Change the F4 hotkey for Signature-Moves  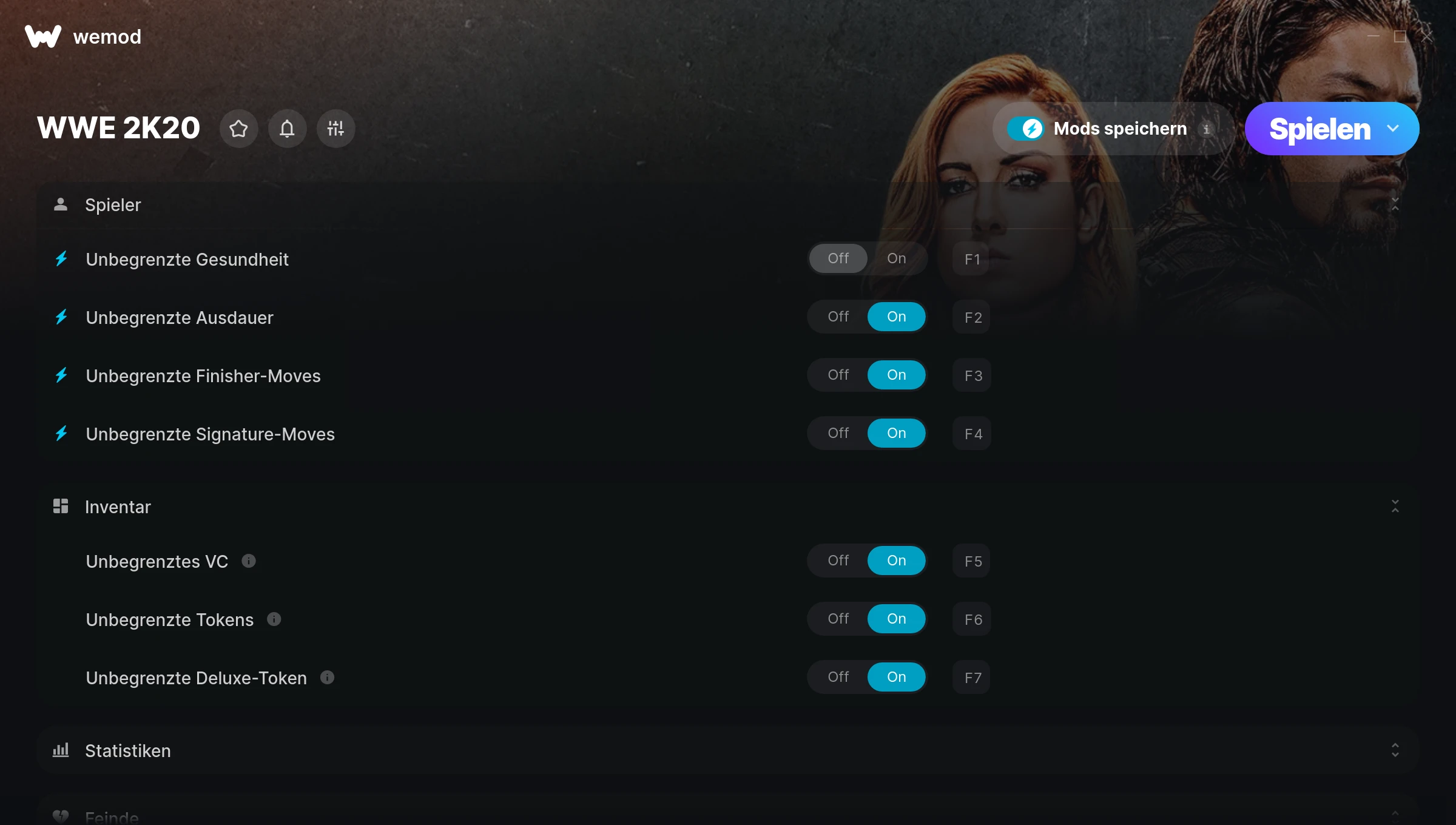972,434
